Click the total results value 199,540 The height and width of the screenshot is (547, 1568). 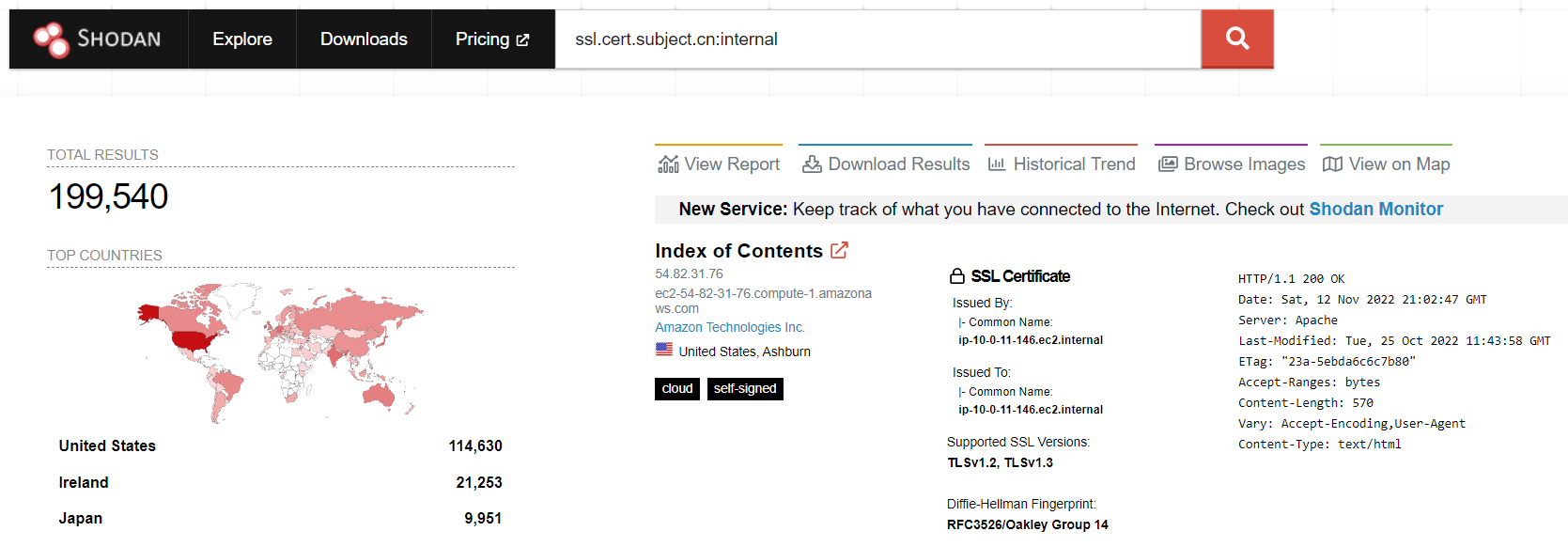pyautogui.click(x=108, y=196)
